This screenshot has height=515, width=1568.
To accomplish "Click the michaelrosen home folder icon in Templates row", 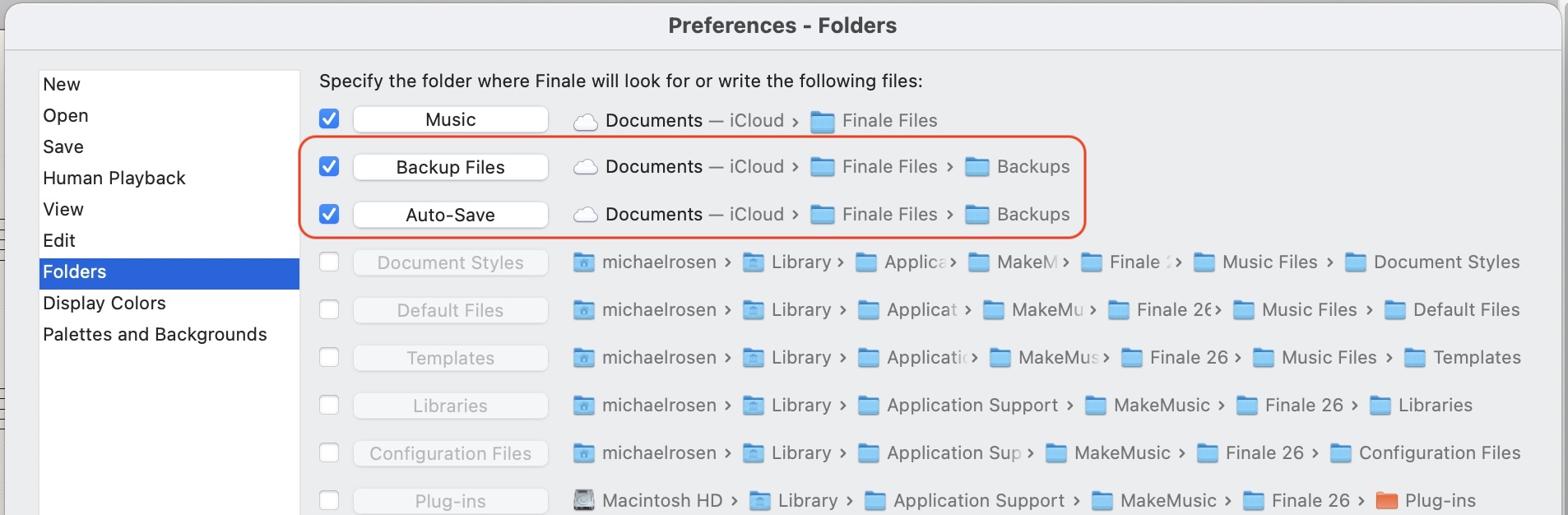I will click(583, 358).
